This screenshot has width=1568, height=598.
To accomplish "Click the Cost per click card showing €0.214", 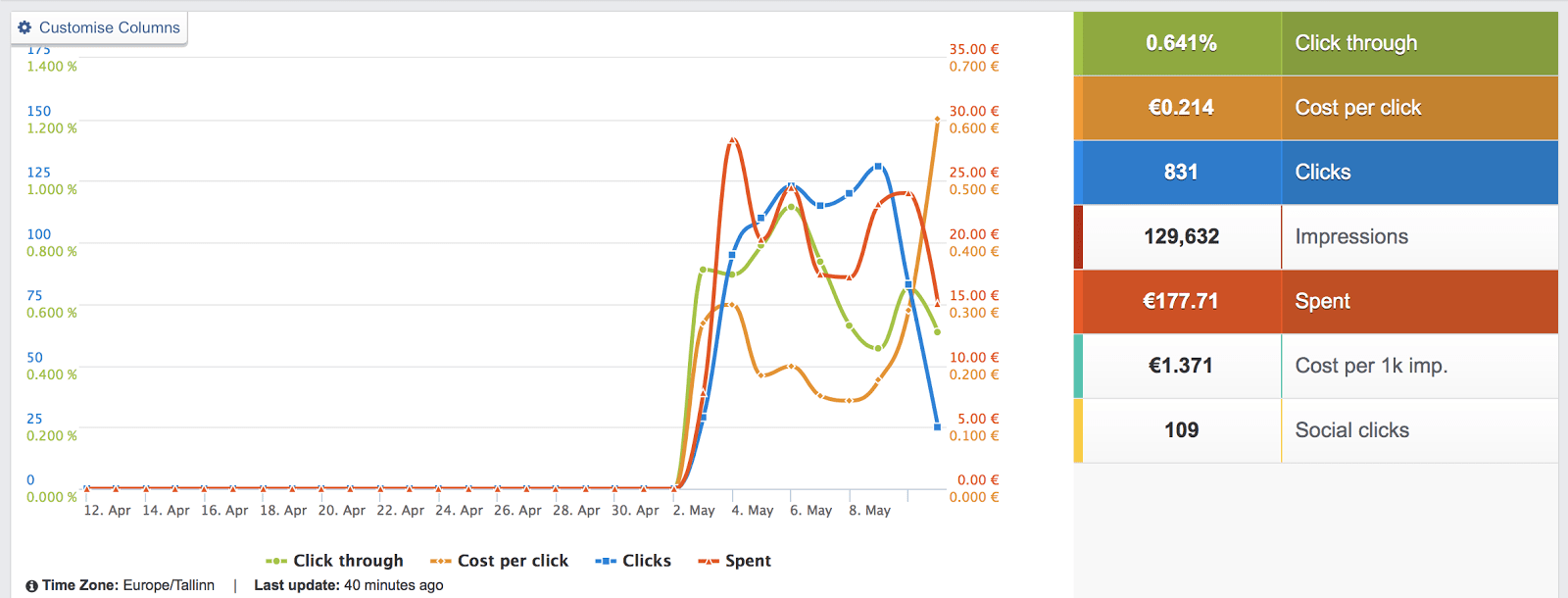I will pyautogui.click(x=1313, y=108).
